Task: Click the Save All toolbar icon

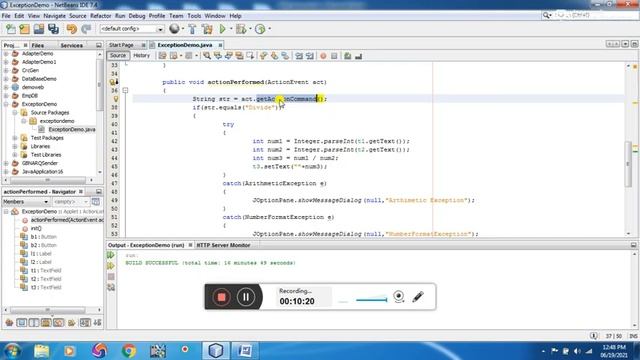Action: pos(53,29)
